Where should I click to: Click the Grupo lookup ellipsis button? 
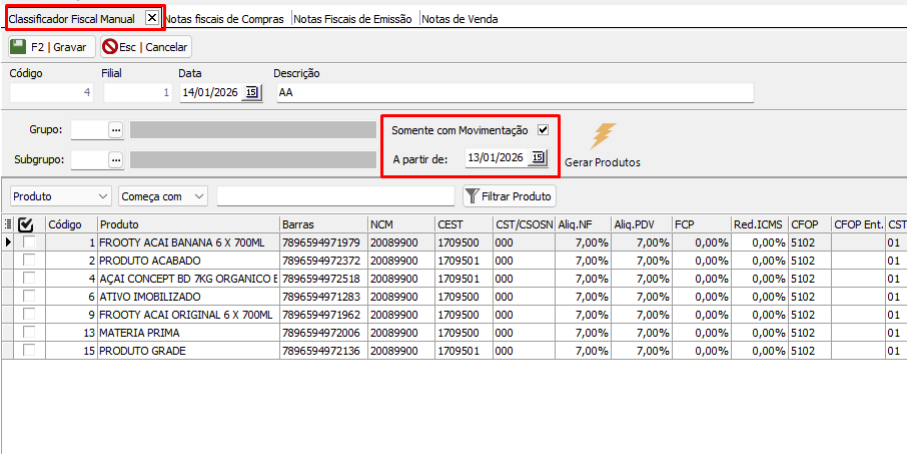pyautogui.click(x=116, y=130)
